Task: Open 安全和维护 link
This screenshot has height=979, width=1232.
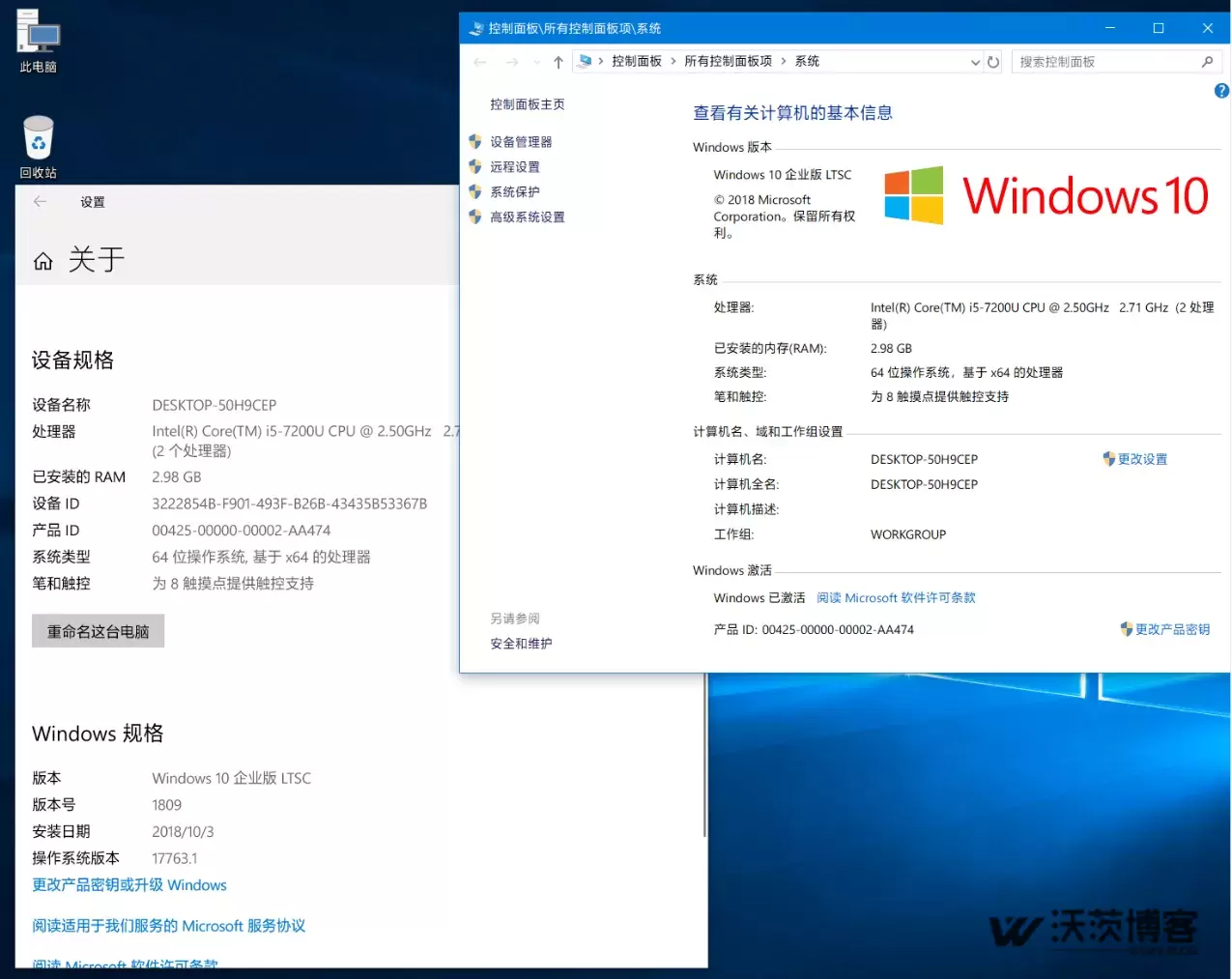Action: pyautogui.click(x=521, y=643)
